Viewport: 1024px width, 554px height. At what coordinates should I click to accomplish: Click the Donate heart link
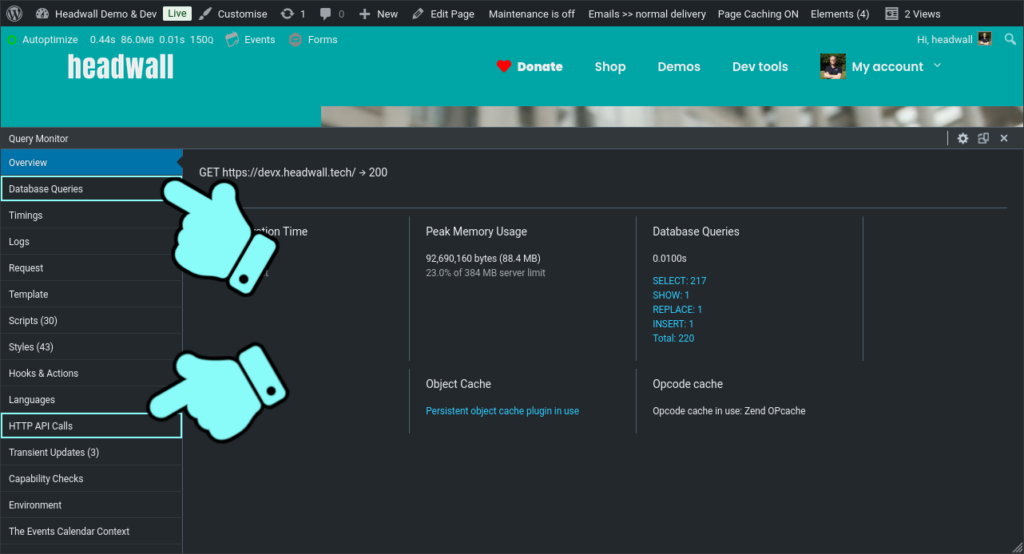click(530, 67)
